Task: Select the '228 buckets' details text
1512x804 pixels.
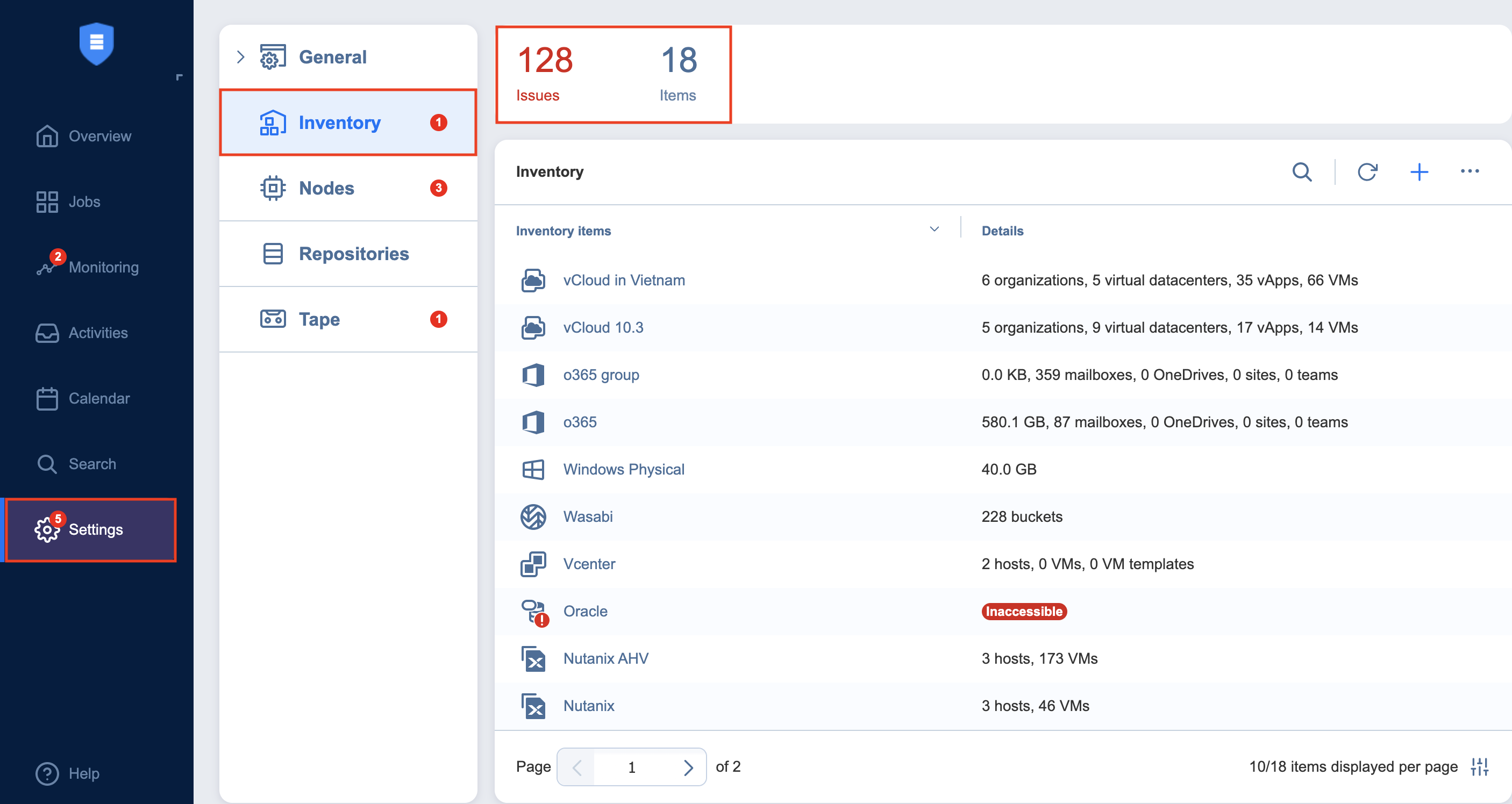Action: pyautogui.click(x=1022, y=517)
